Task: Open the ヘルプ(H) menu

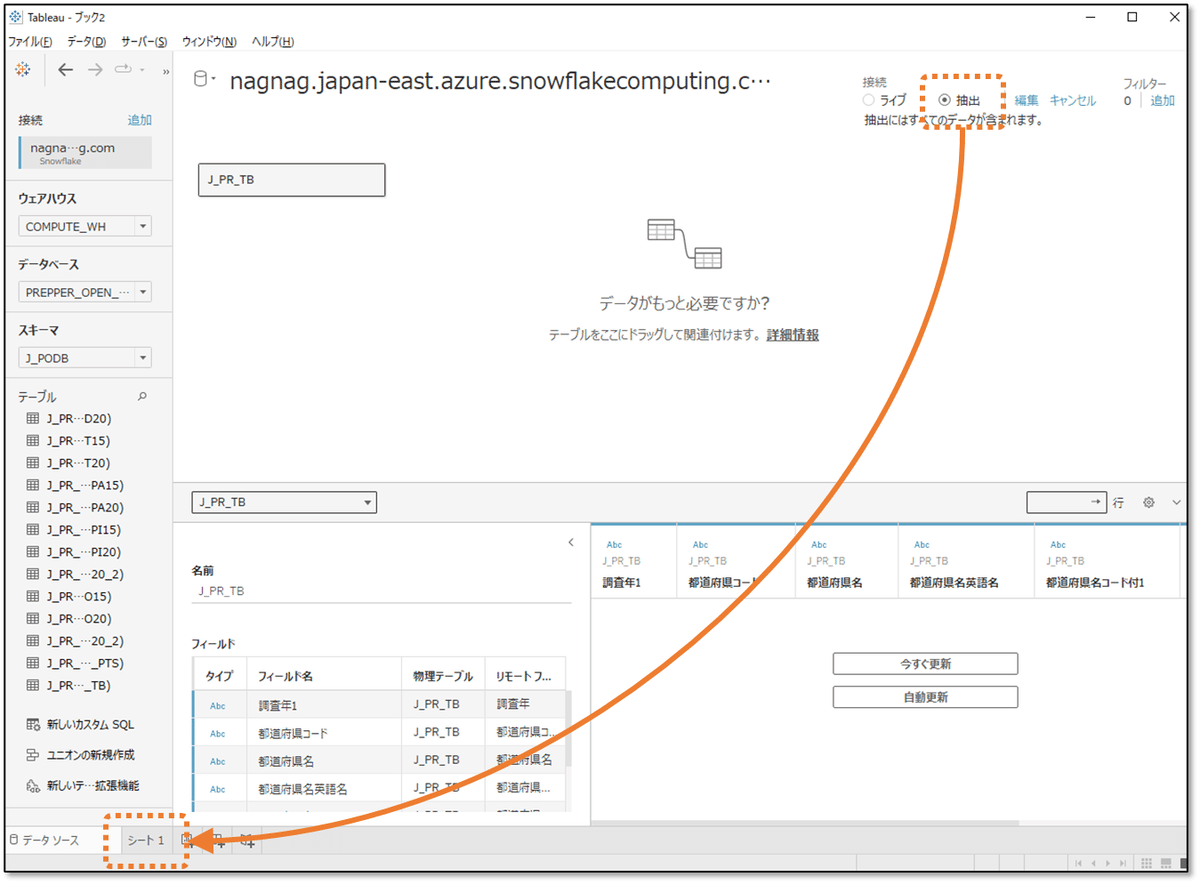Action: point(272,42)
